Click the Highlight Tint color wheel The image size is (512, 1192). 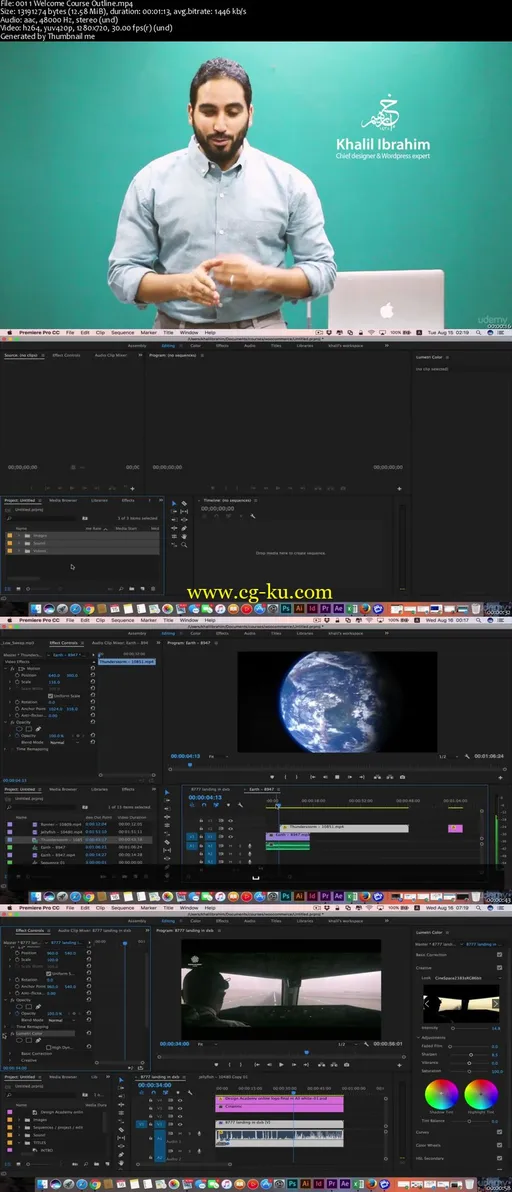tap(482, 1094)
